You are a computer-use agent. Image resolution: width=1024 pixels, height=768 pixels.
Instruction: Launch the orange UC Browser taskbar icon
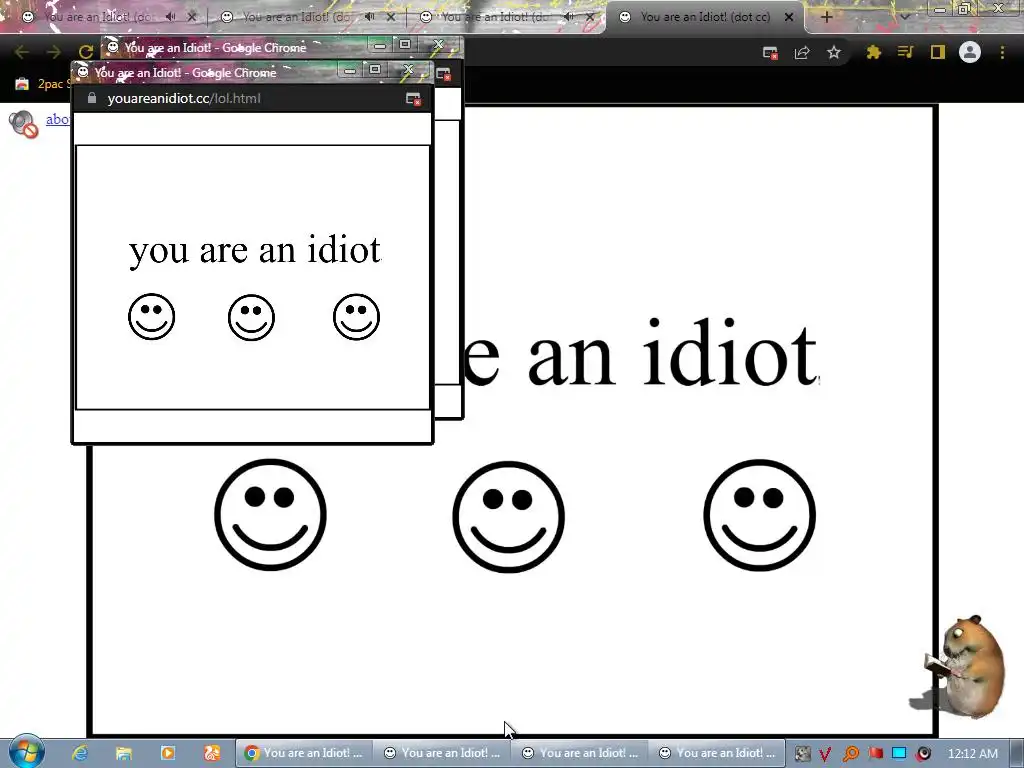pos(212,753)
